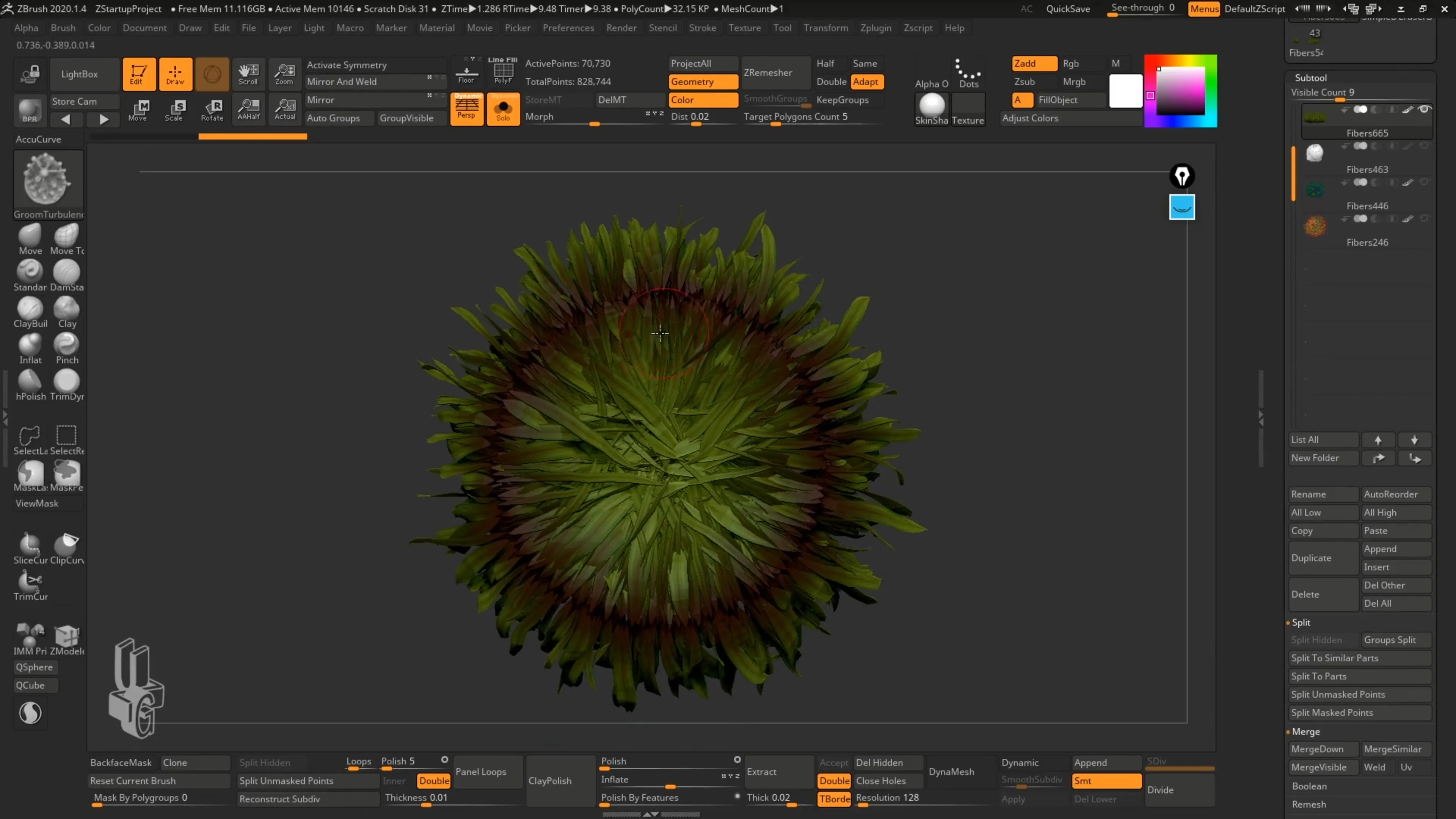Viewport: 1456px width, 819px height.
Task: Open the ZModeler brush
Action: point(67,640)
